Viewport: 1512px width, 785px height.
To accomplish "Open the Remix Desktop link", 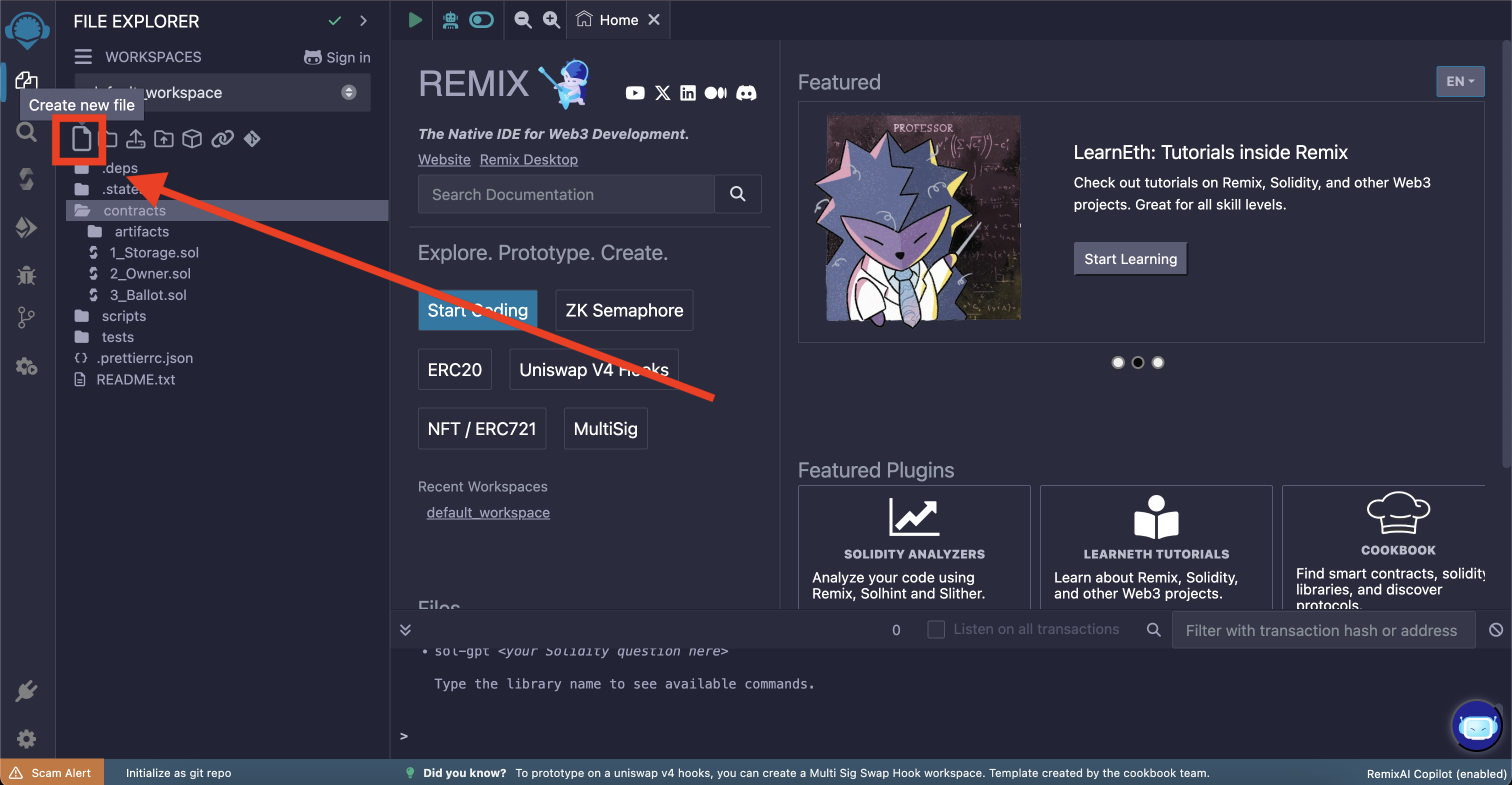I will click(528, 159).
